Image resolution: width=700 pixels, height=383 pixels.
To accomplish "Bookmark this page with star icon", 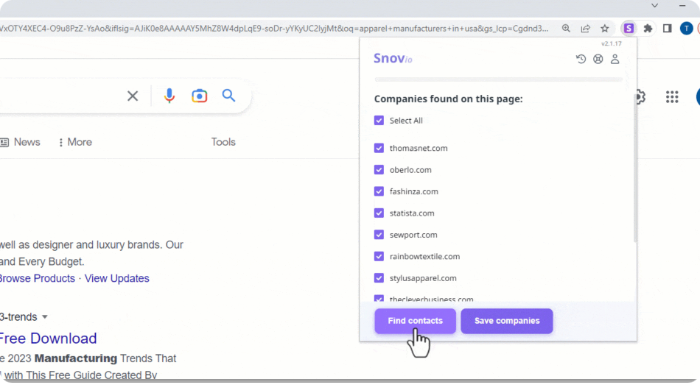I will 604,29.
